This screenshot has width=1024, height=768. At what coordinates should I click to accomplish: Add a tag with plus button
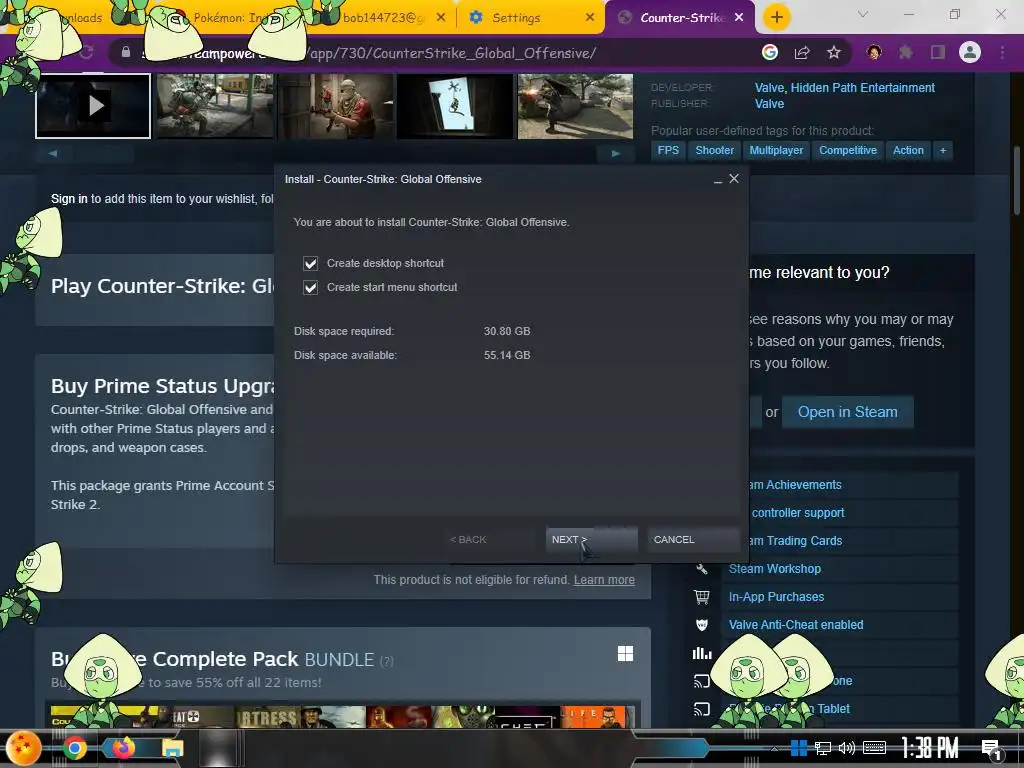point(943,150)
